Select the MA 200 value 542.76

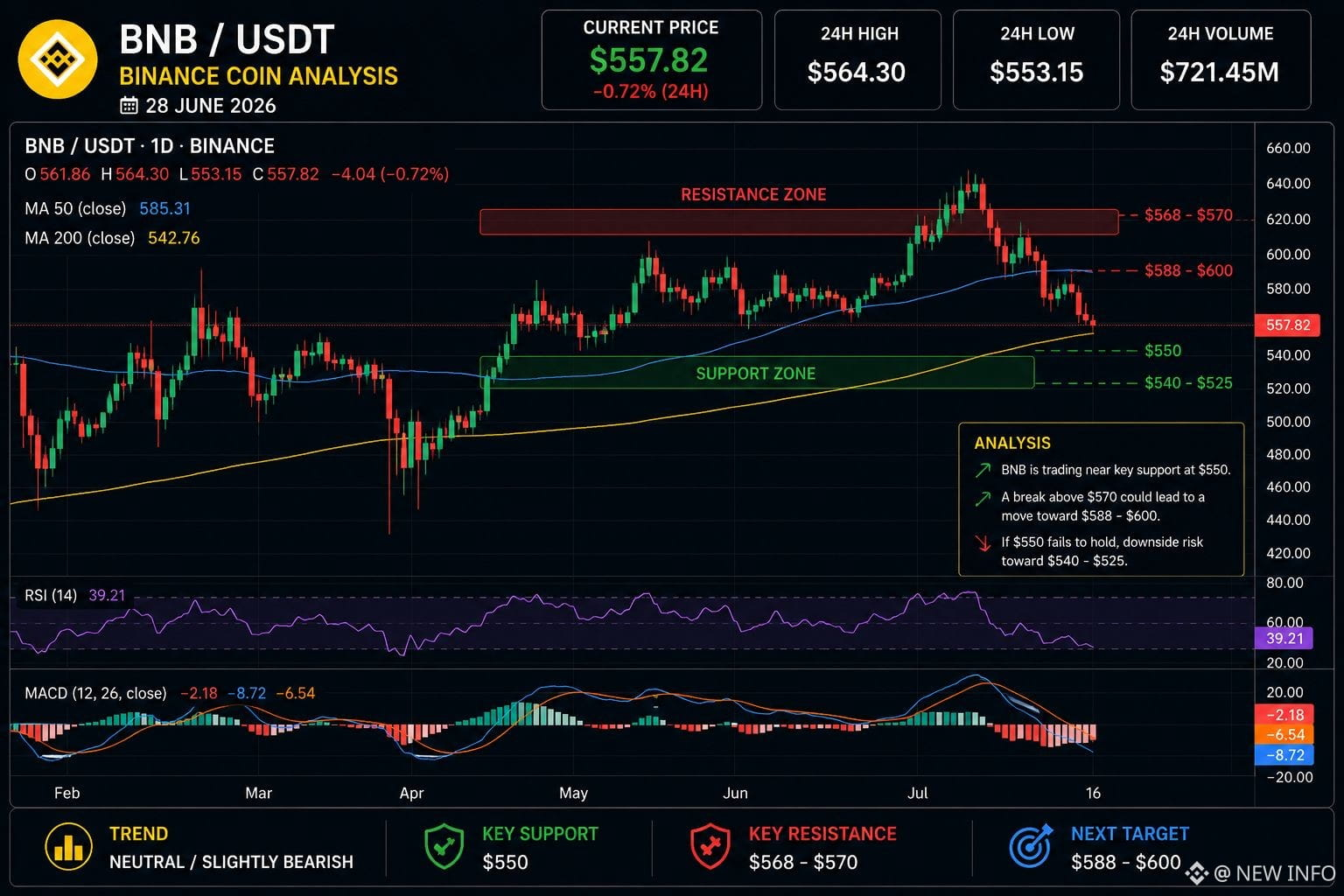point(174,238)
